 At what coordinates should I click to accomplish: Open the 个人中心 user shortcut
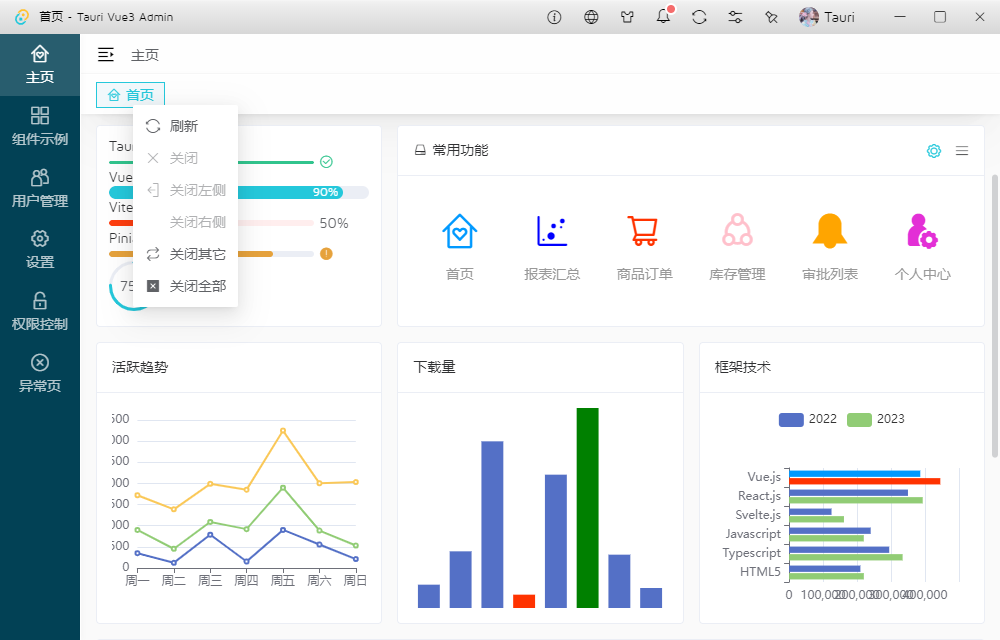coord(922,247)
